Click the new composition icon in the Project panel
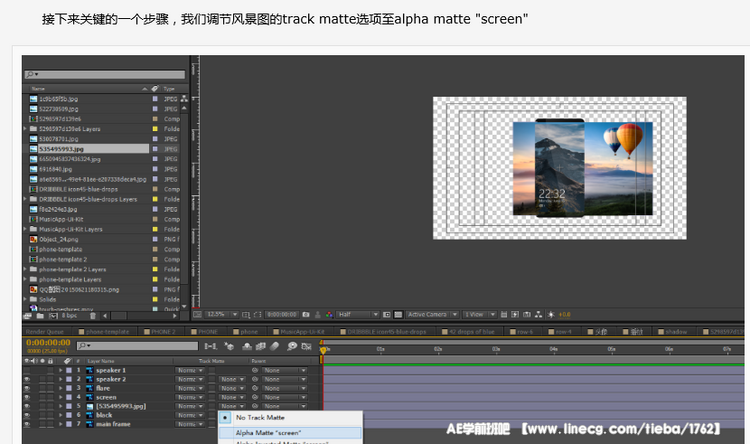Screen dimensions: 750x444 (53, 316)
